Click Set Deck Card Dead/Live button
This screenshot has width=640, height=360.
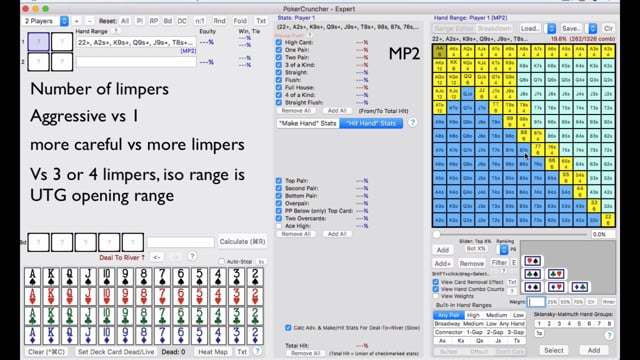click(x=116, y=351)
